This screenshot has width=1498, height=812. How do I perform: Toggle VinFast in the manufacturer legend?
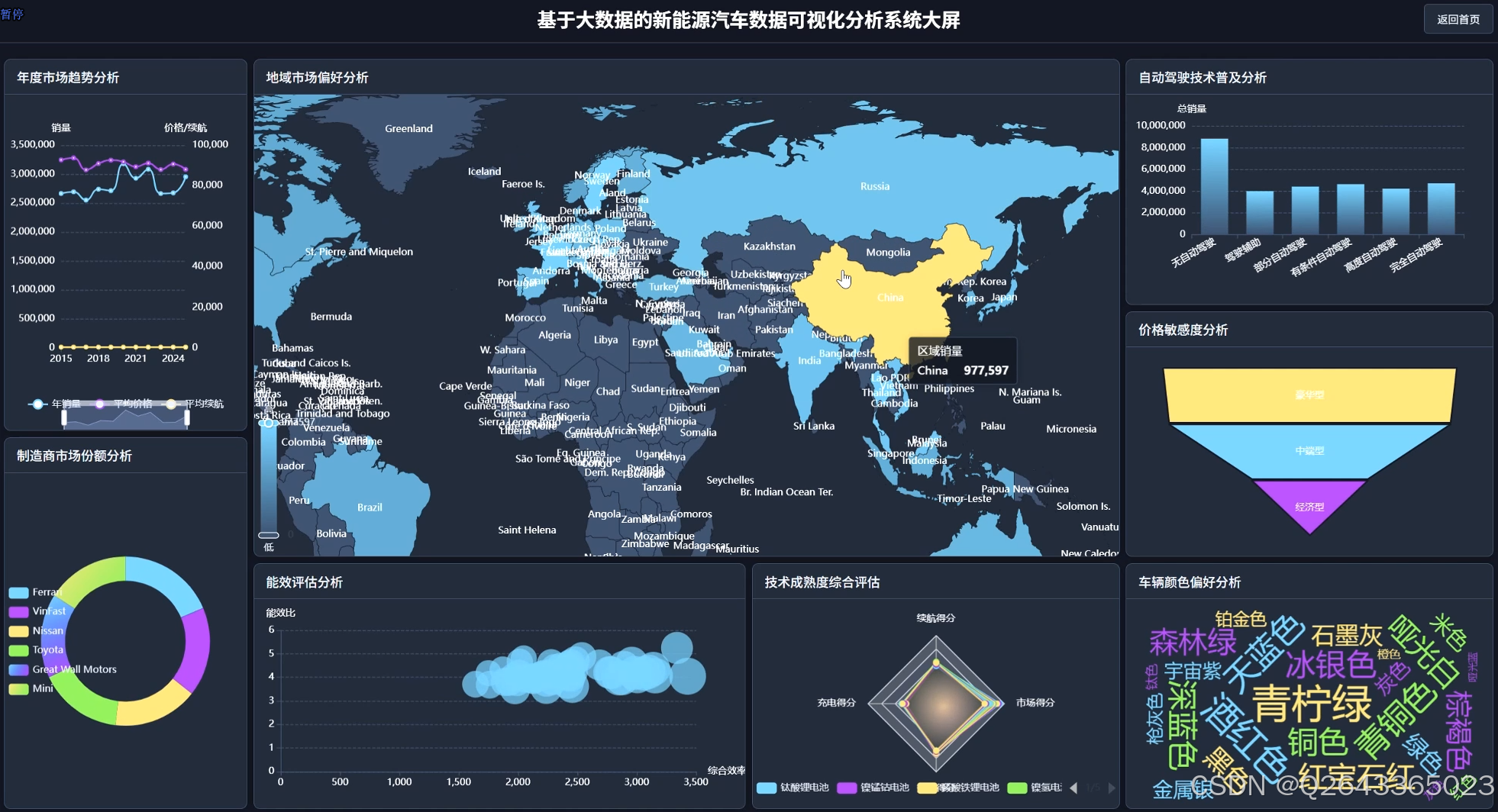tap(37, 611)
